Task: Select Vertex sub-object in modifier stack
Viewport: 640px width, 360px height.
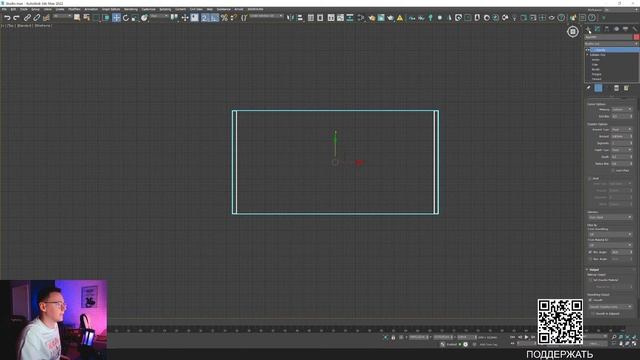Action: pyautogui.click(x=596, y=60)
